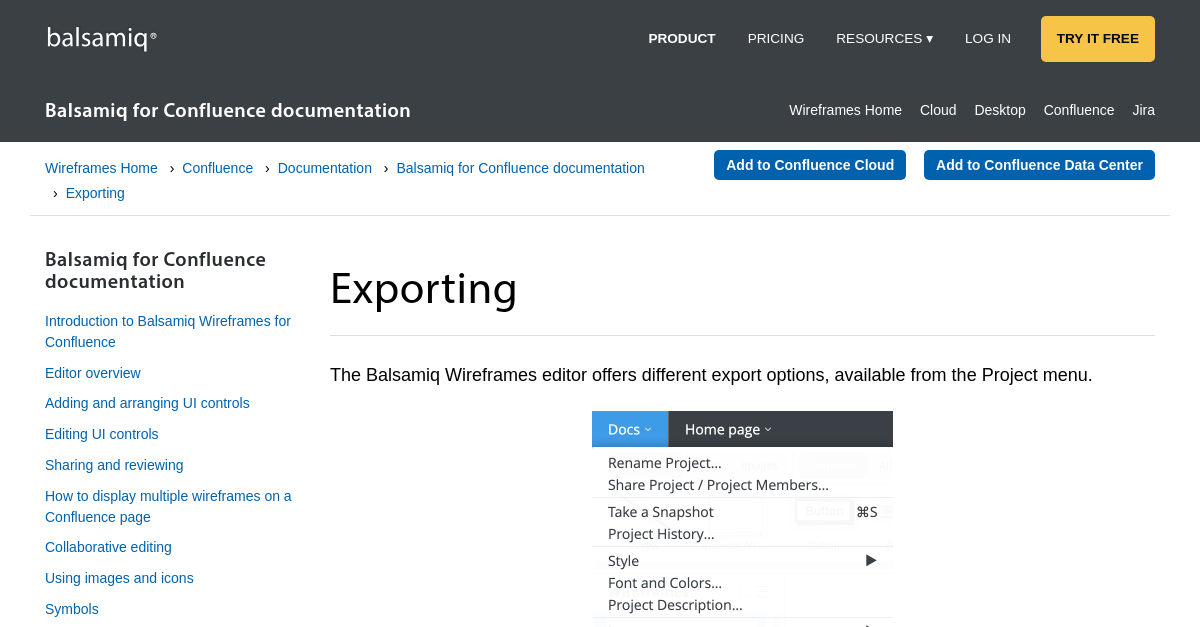Image resolution: width=1200 pixels, height=627 pixels.
Task: Open the Editor overview page
Action: [93, 373]
